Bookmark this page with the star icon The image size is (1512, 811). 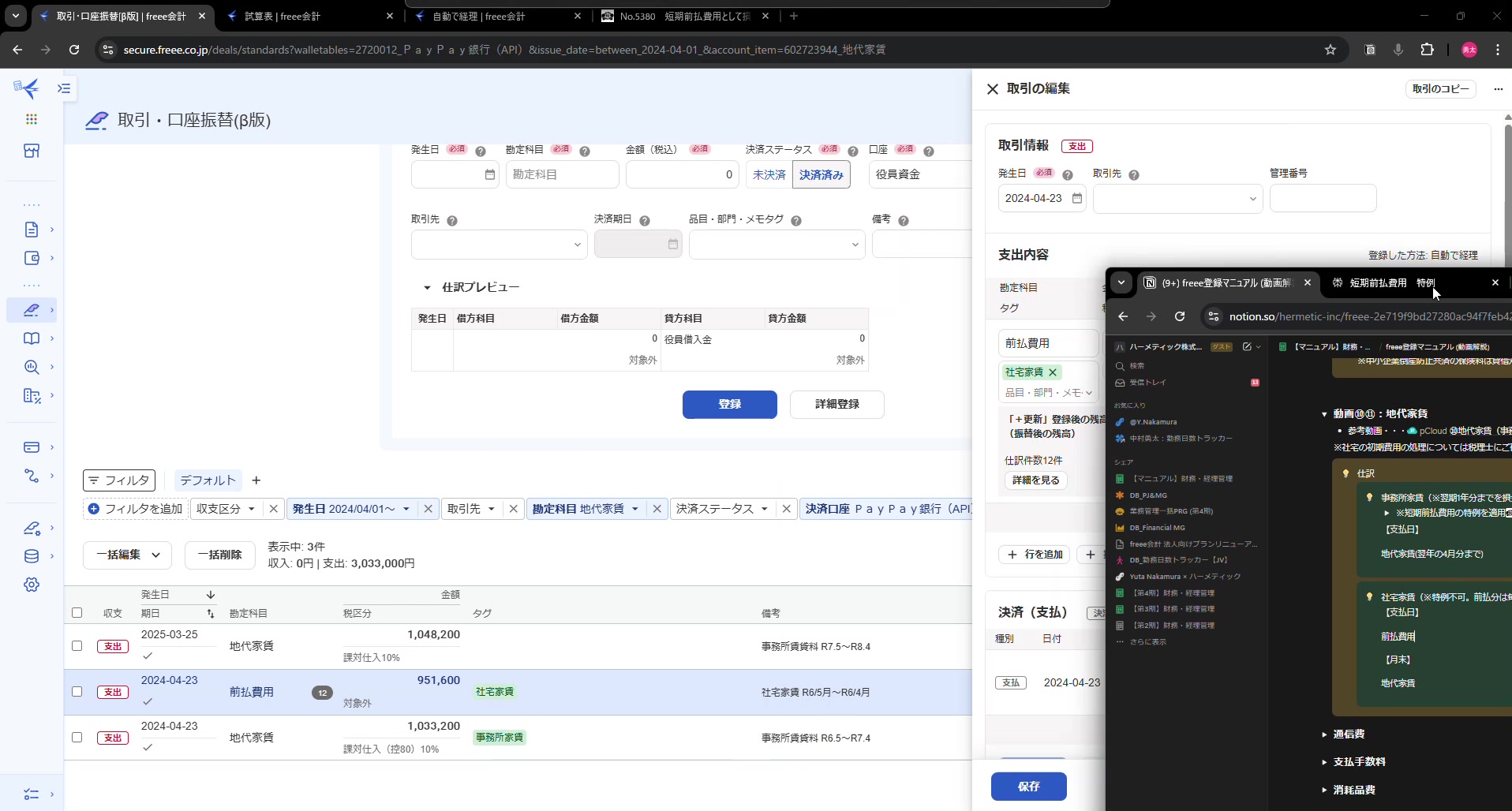pos(1330,50)
